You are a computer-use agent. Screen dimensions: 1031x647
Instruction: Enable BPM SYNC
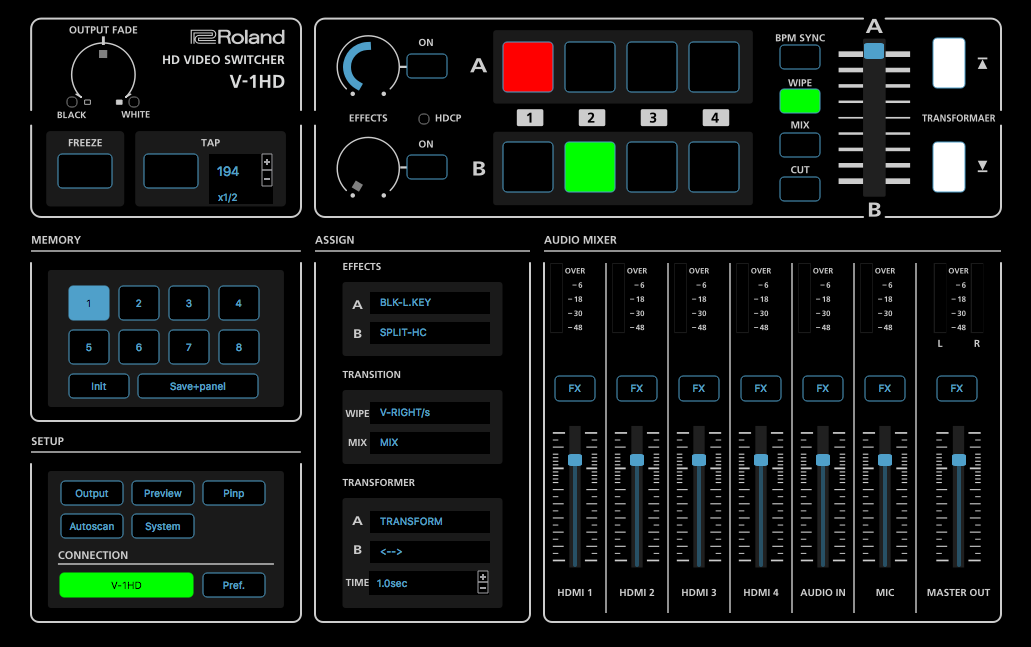pyautogui.click(x=800, y=57)
